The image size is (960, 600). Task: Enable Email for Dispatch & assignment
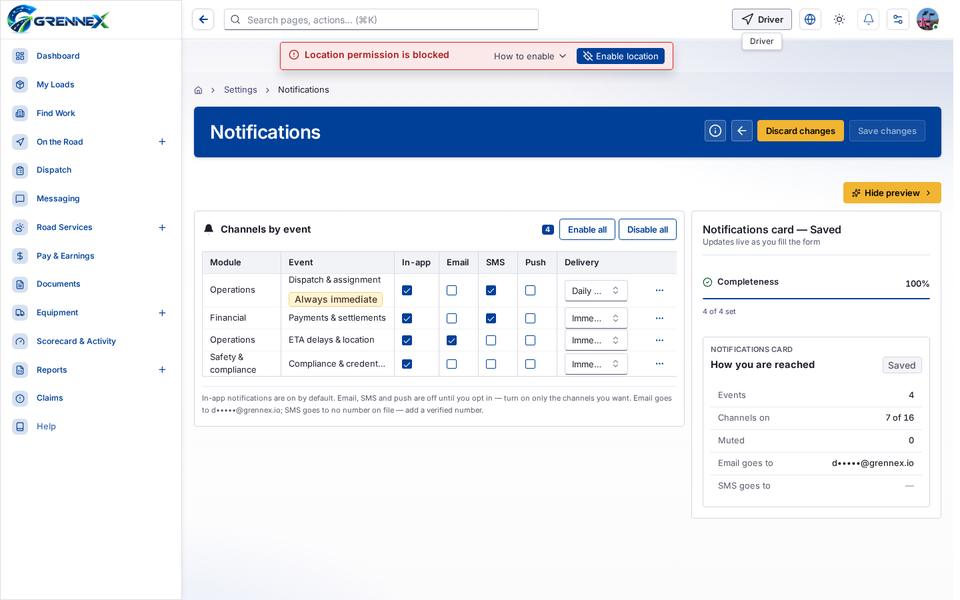click(x=452, y=290)
